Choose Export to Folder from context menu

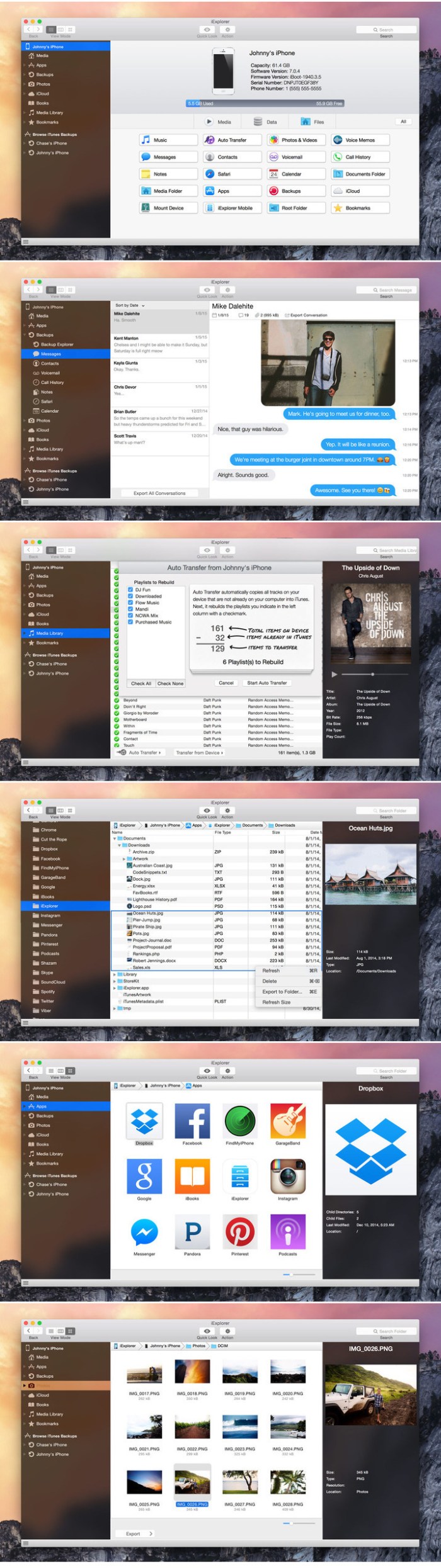(282, 991)
